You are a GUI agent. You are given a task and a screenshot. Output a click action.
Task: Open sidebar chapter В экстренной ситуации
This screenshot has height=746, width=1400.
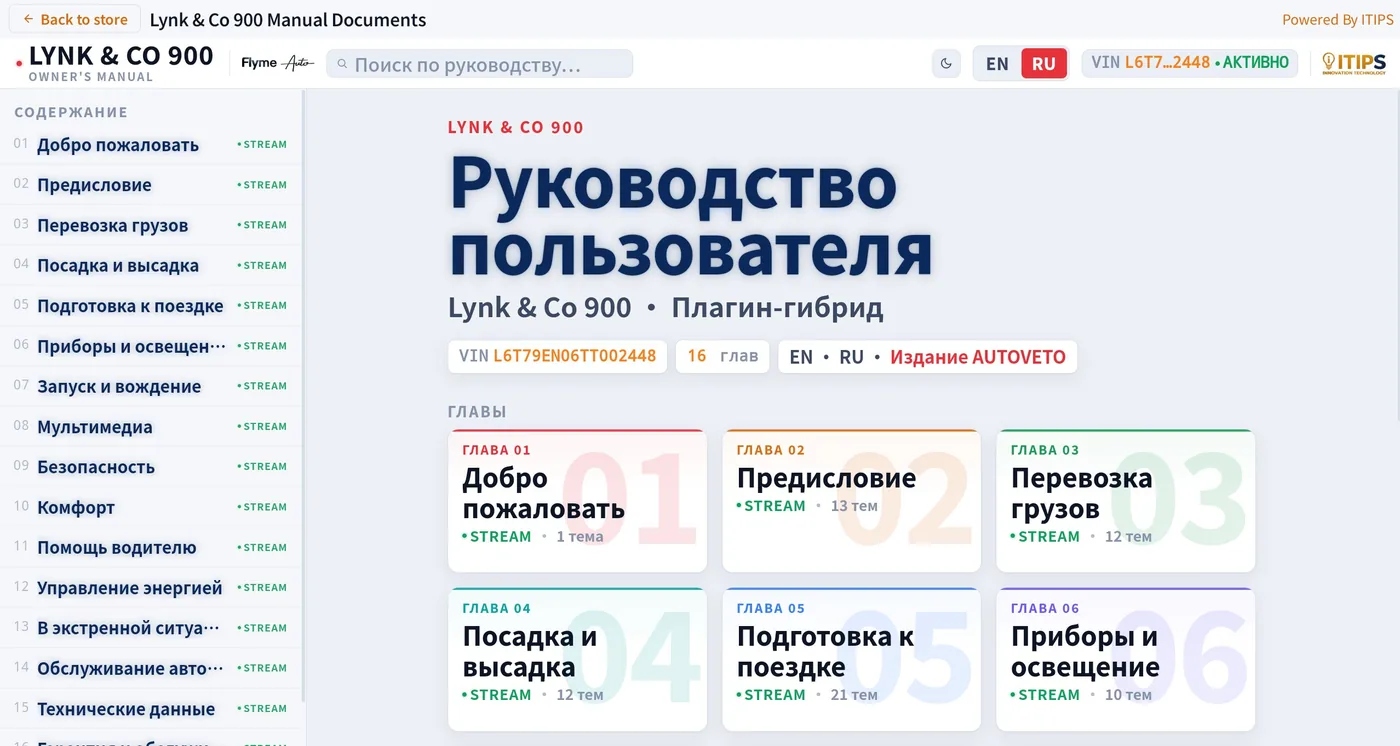151,628
